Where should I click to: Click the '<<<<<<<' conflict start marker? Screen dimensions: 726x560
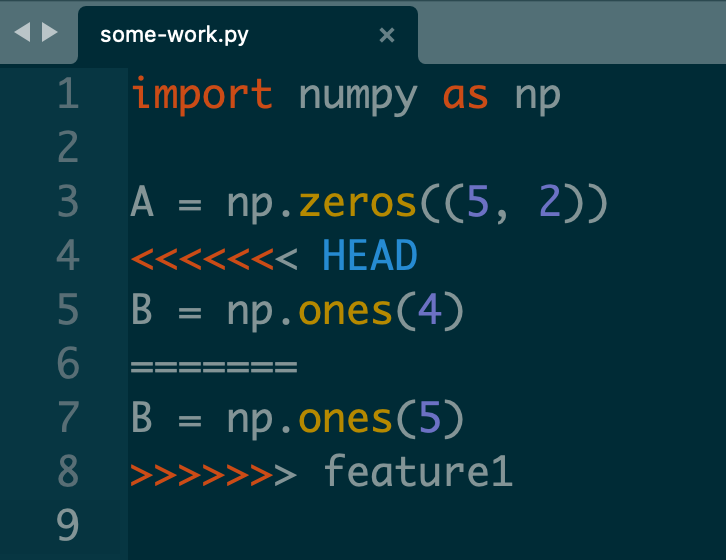214,258
